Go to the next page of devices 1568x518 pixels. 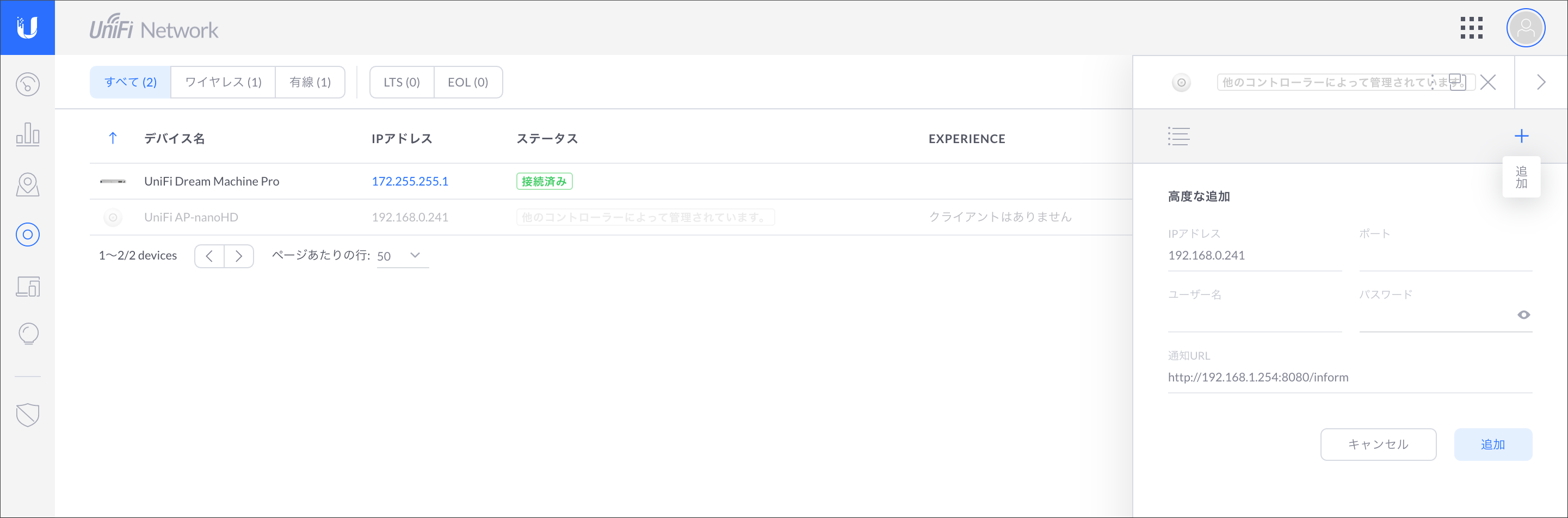(x=239, y=256)
